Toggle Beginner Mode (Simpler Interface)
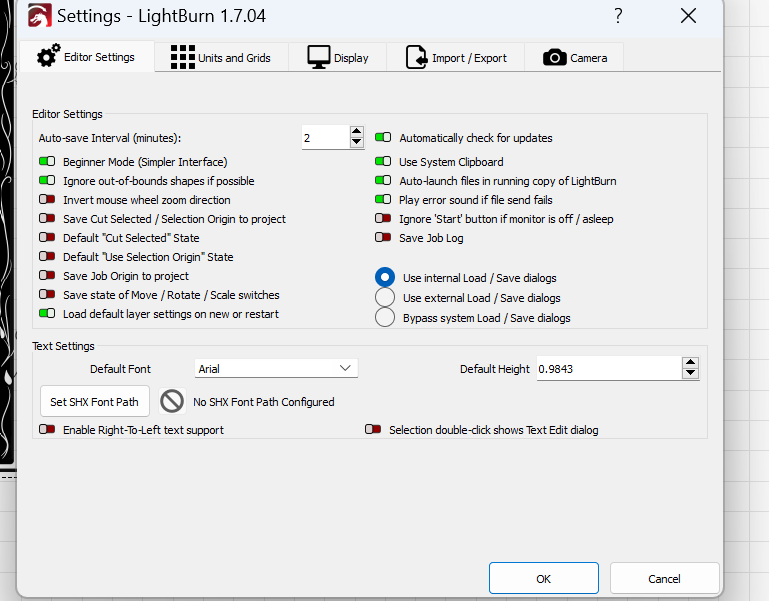This screenshot has width=769, height=601. tap(47, 161)
